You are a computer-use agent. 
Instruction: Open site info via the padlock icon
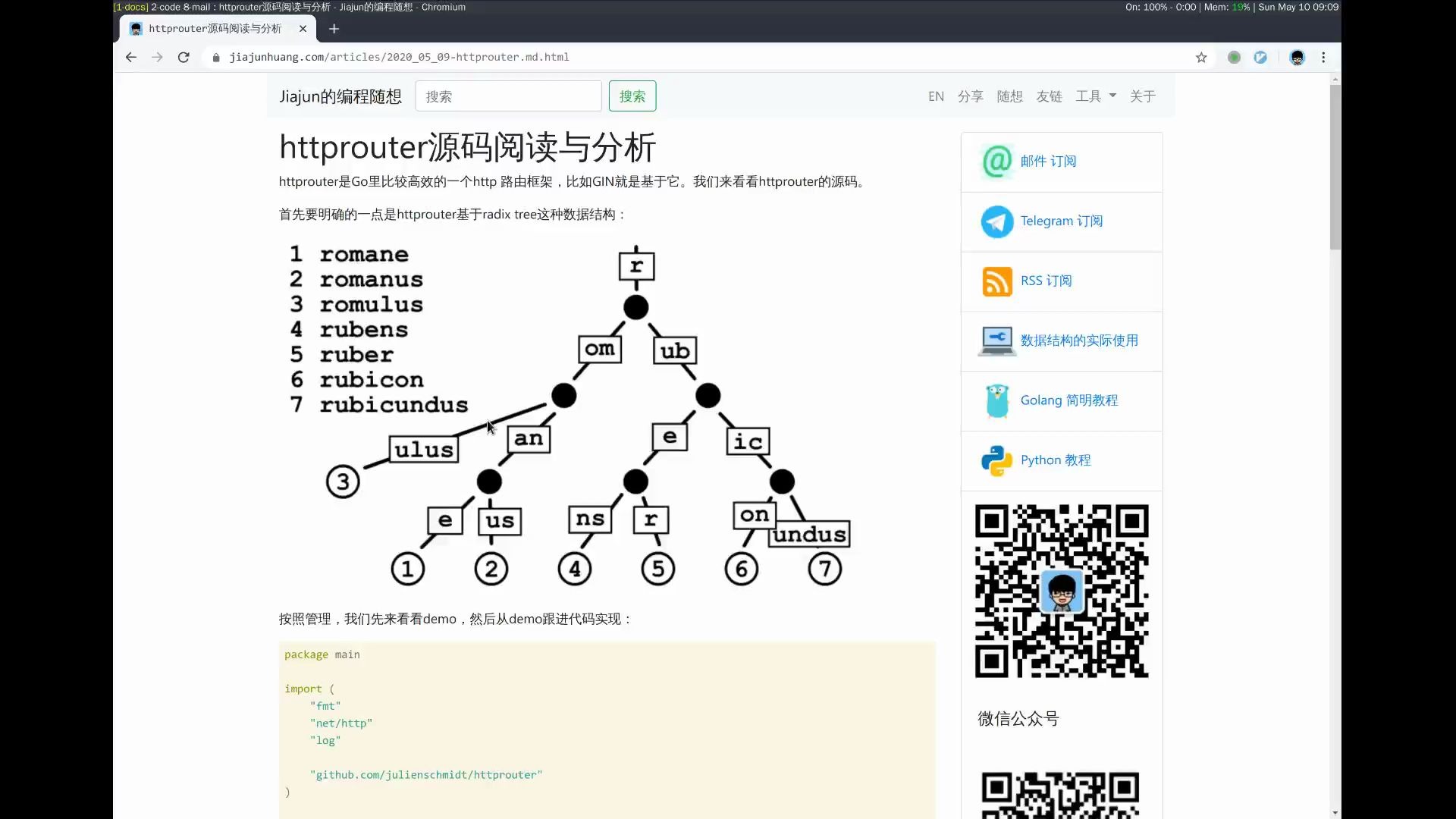[x=215, y=57]
